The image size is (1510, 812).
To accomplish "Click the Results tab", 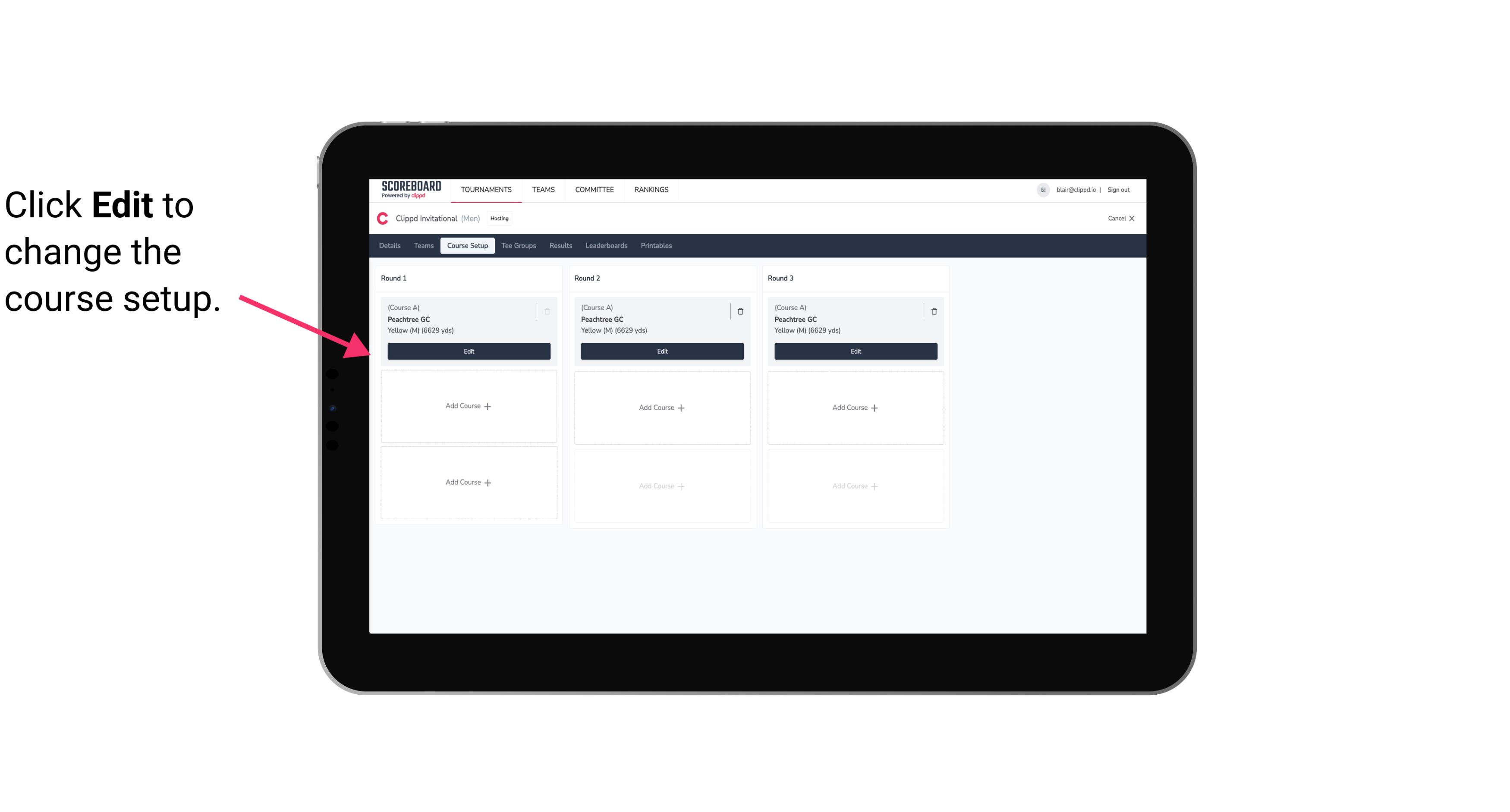I will click(x=561, y=246).
